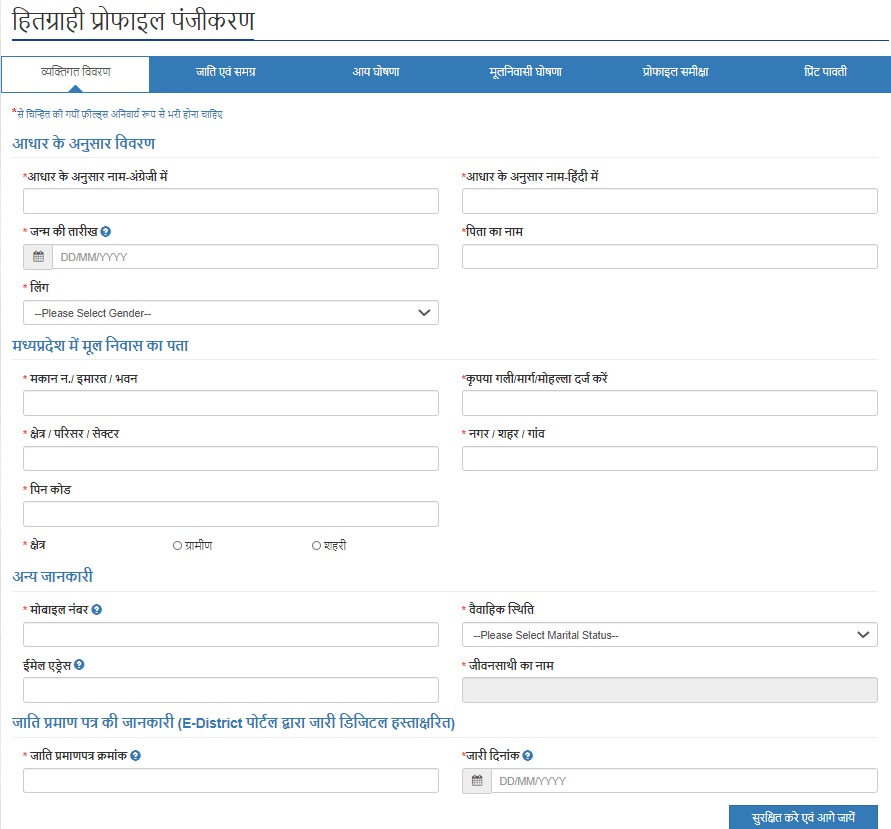Select शहरी radio button
This screenshot has height=829, width=891.
click(316, 546)
